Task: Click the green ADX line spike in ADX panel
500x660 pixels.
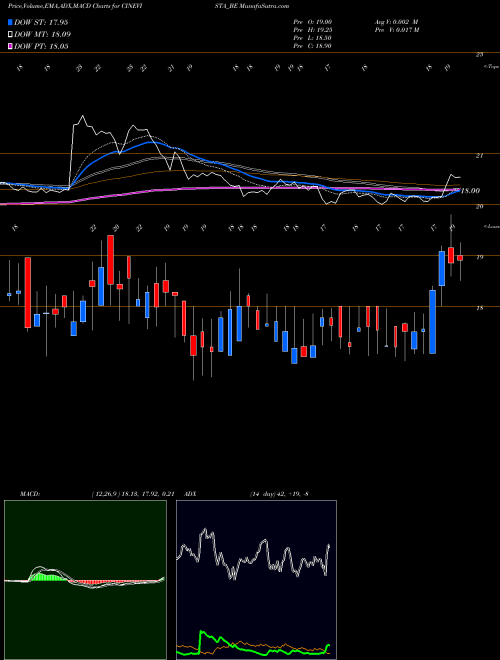Action: click(x=202, y=633)
